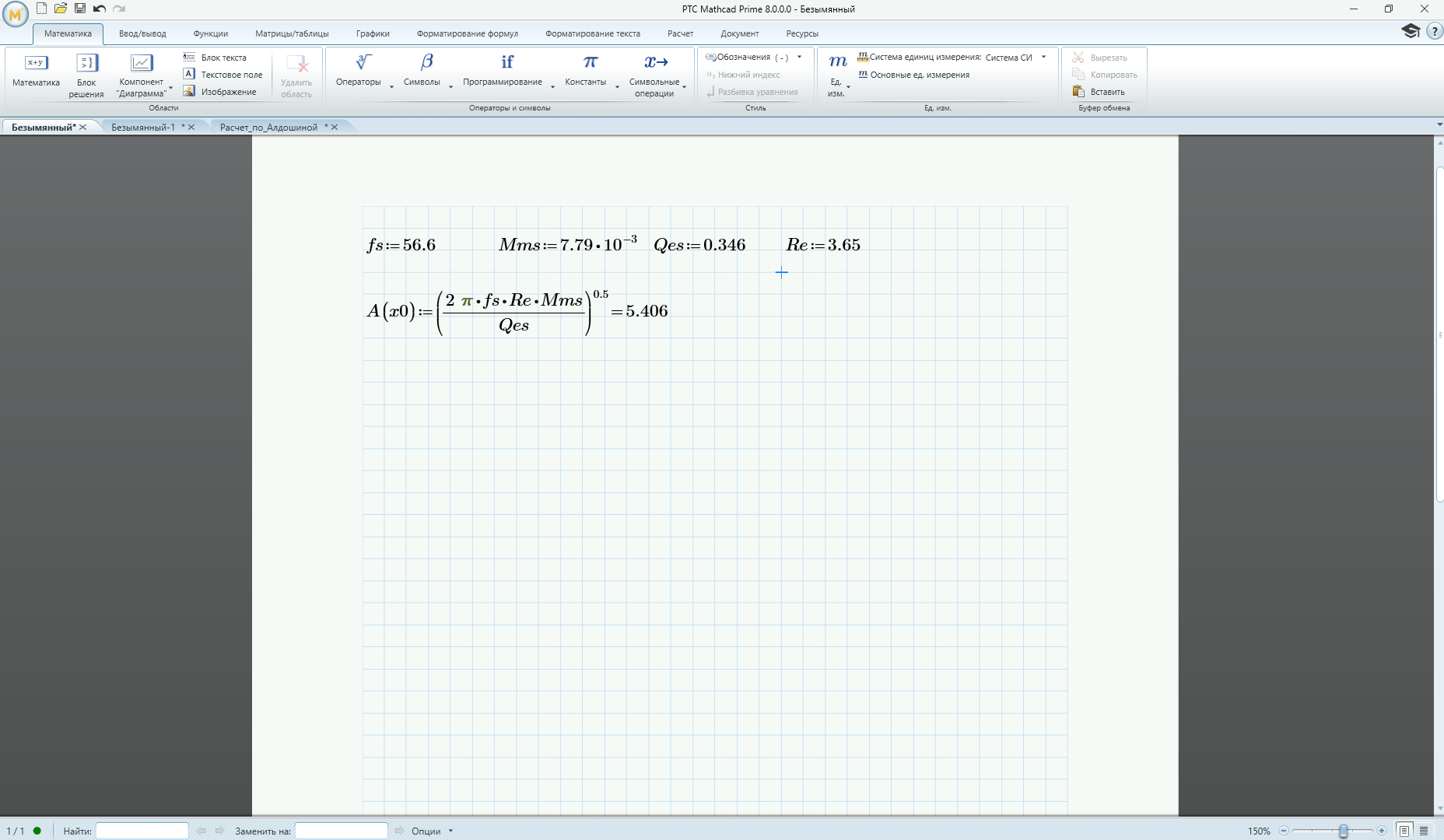Open the Форматирование формул ribbon tab
This screenshot has height=840, width=1444.
[x=467, y=33]
